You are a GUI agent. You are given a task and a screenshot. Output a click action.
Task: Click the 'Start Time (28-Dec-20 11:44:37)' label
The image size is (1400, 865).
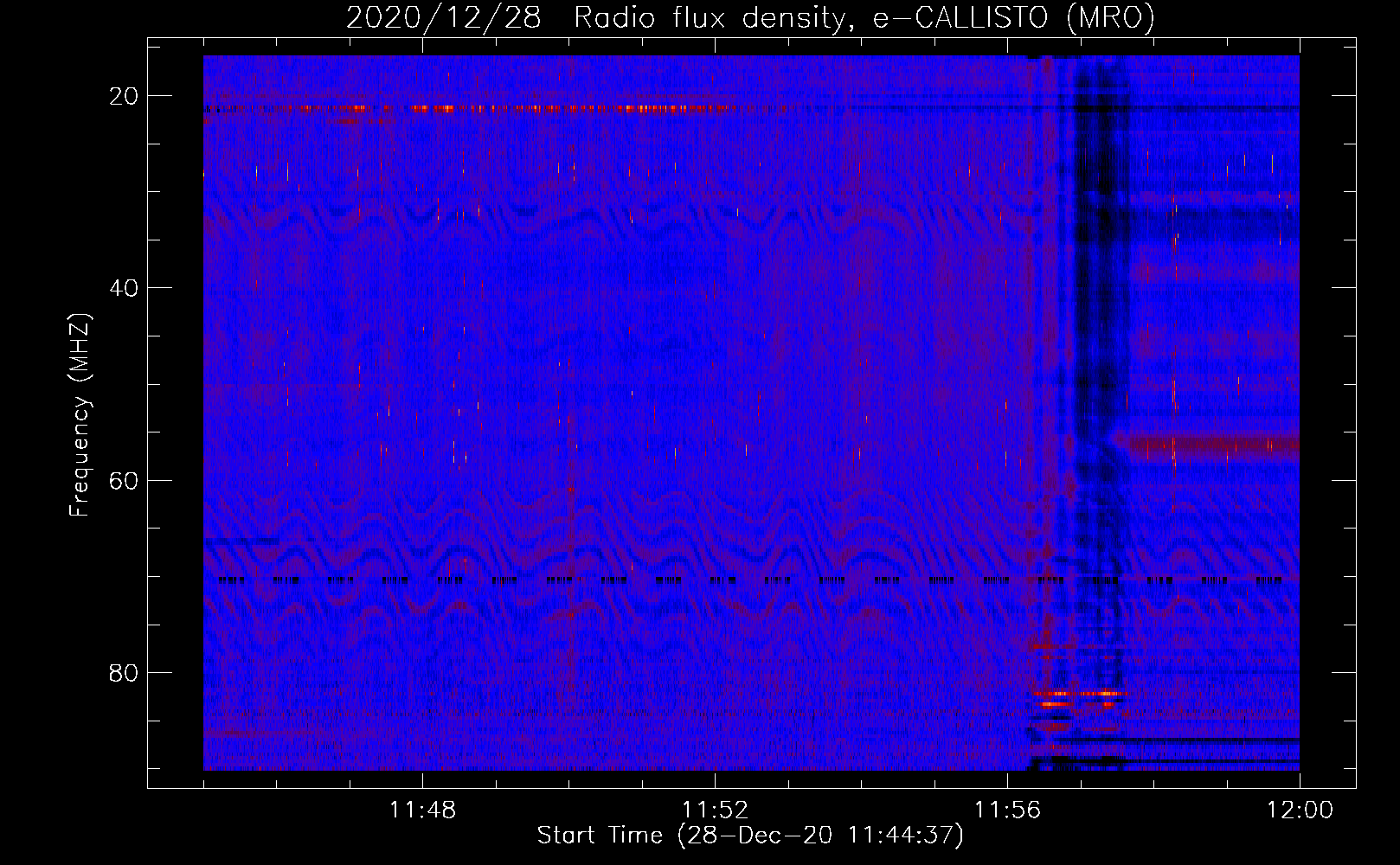click(750, 836)
